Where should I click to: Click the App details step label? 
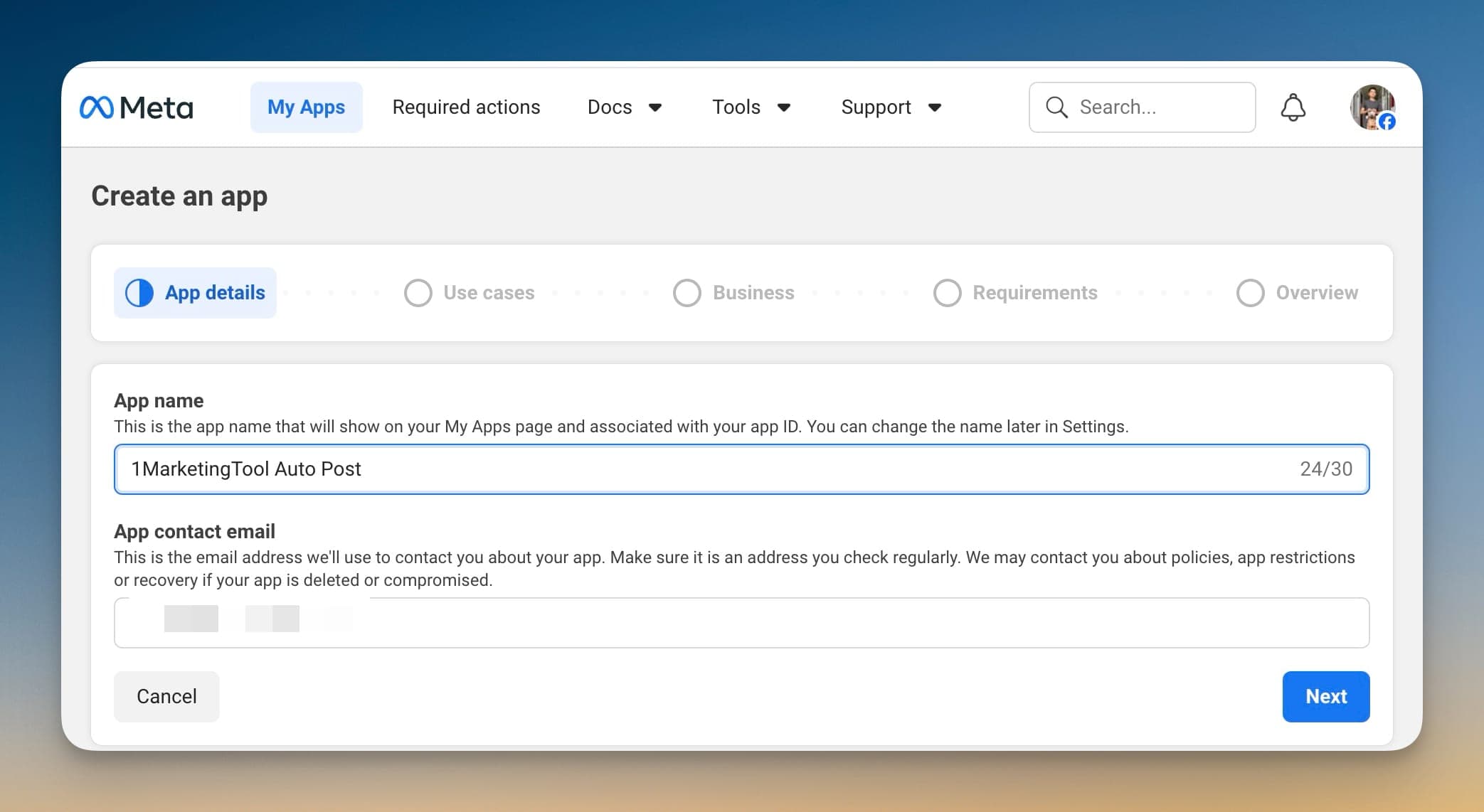coord(215,293)
